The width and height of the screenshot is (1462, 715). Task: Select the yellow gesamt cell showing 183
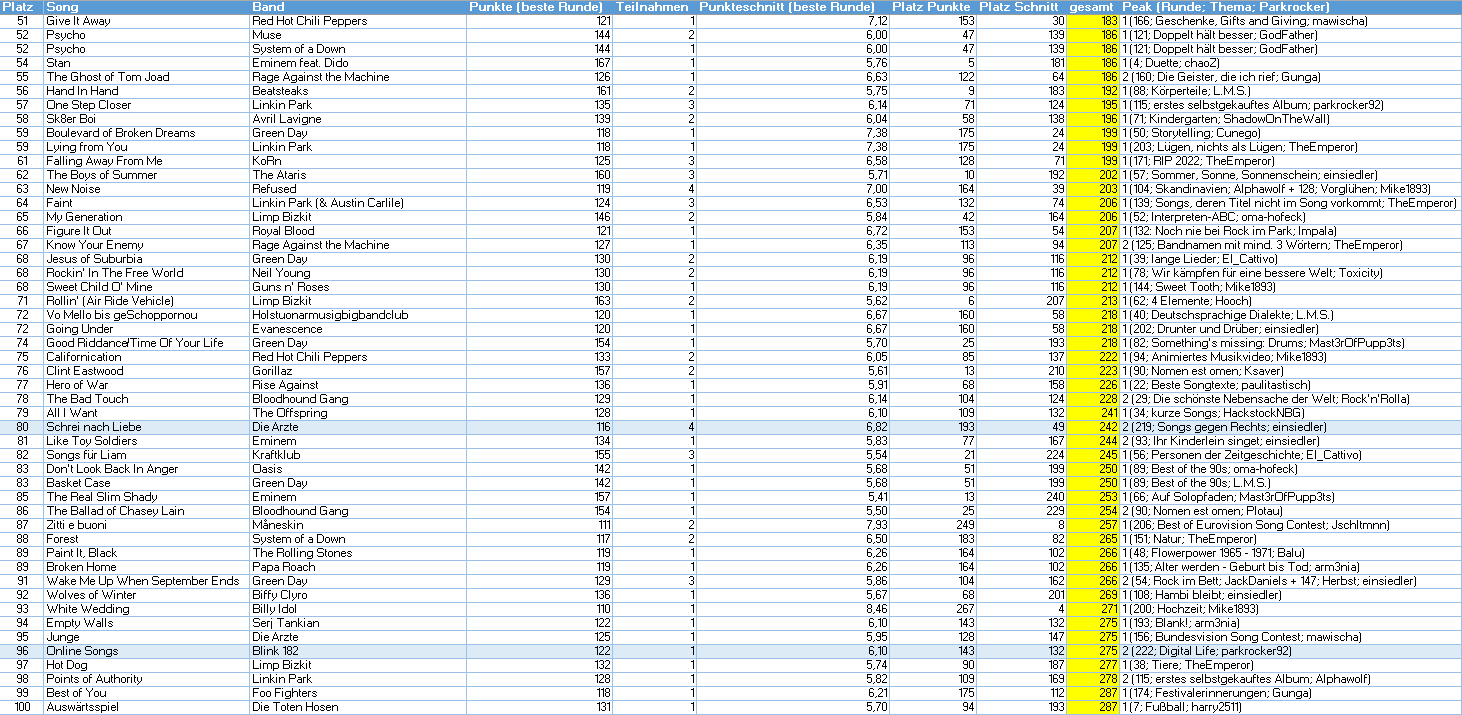(1092, 21)
